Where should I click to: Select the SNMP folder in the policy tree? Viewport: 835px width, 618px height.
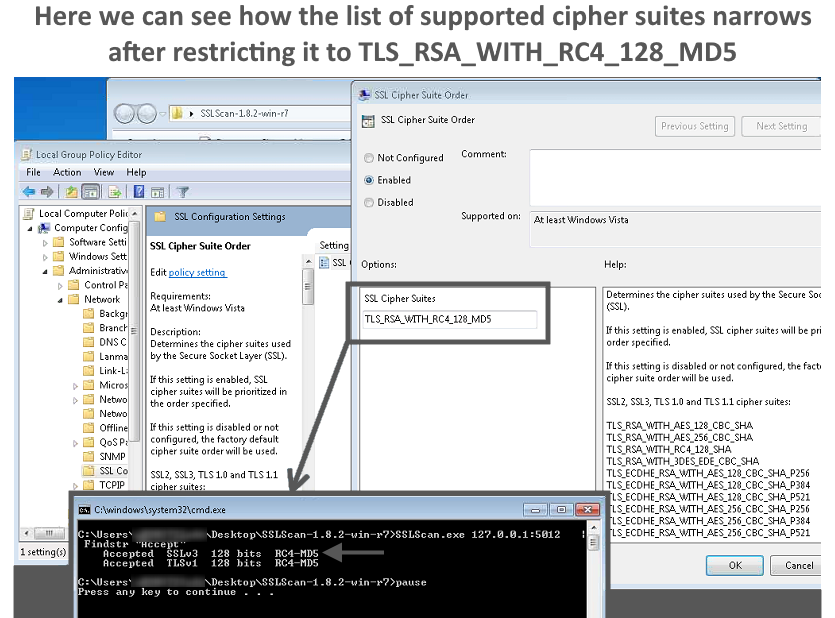(x=110, y=456)
